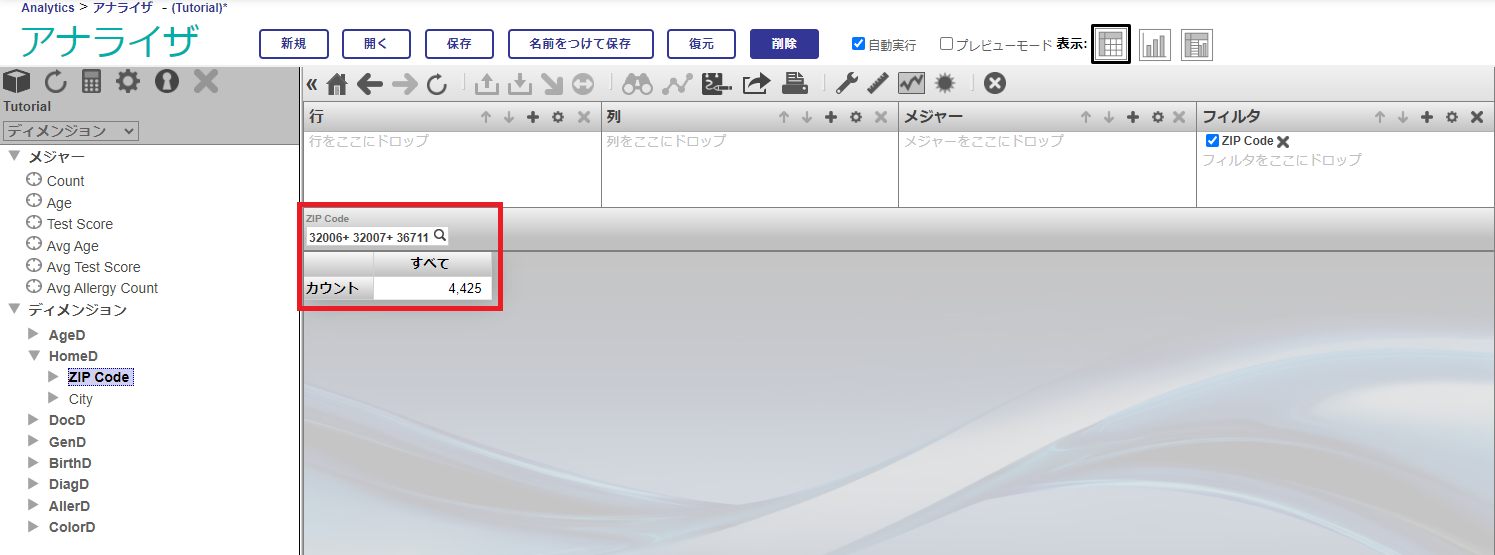Click the share export arrow icon
1495x555 pixels.
[755, 84]
